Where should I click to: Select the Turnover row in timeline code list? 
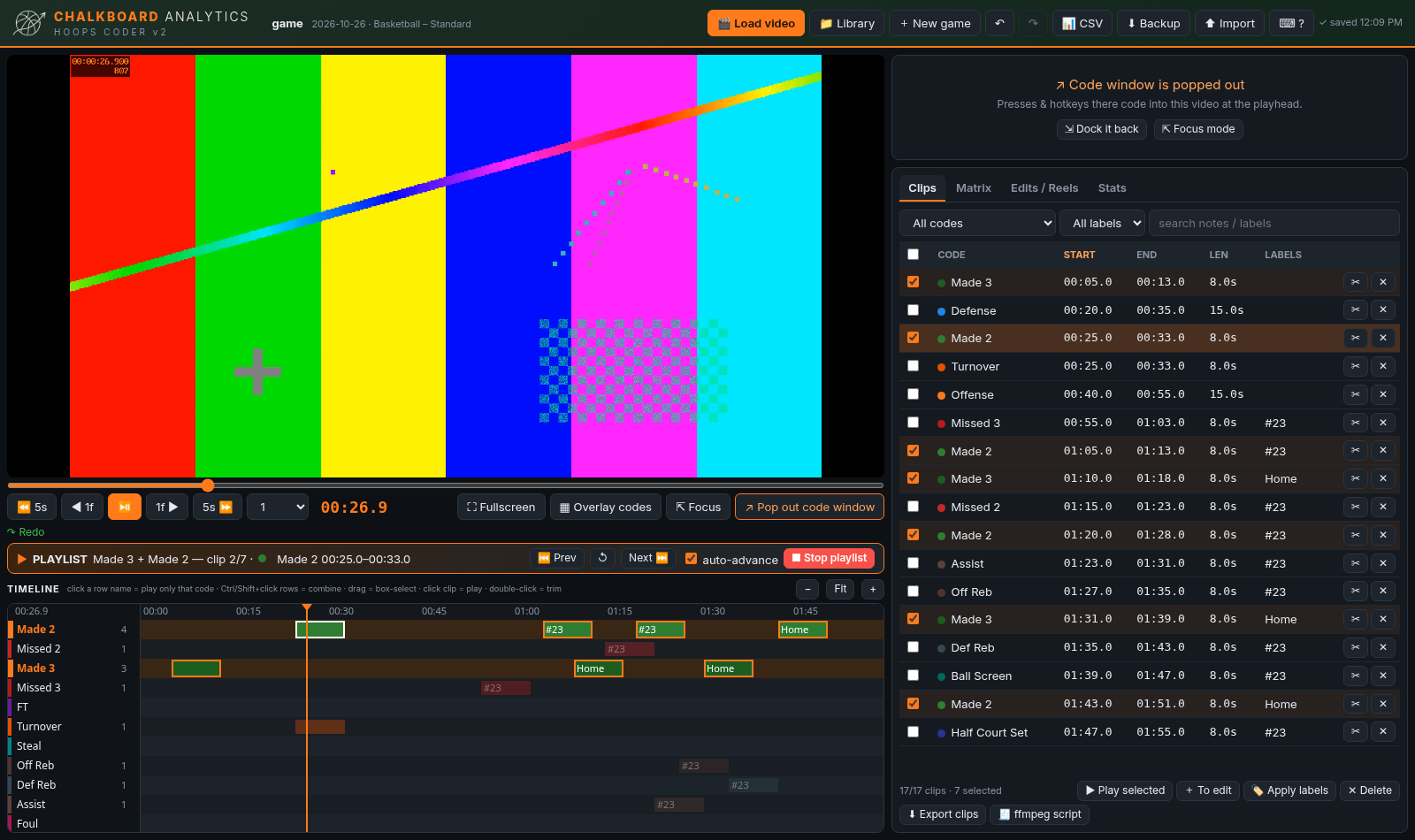pos(73,727)
